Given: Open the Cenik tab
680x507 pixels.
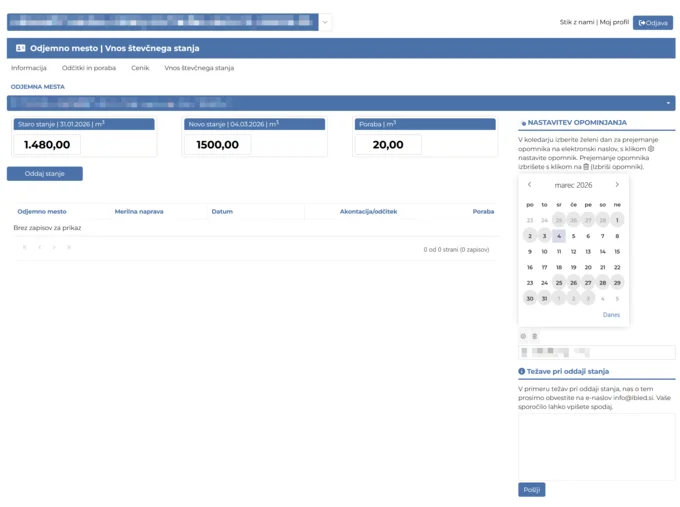Looking at the screenshot, I should point(140,68).
